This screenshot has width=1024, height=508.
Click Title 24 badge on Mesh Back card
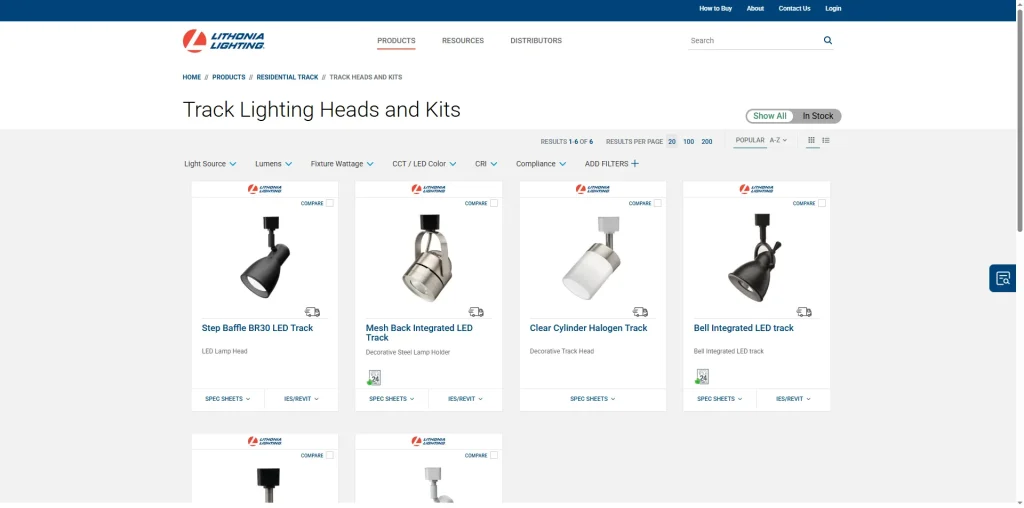tap(374, 377)
